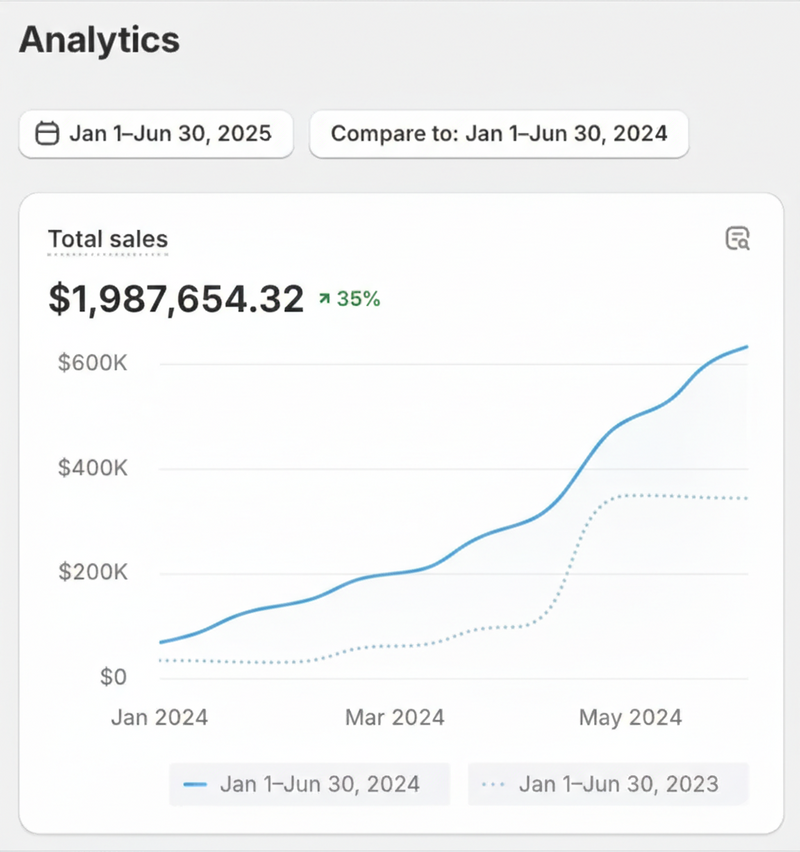This screenshot has width=800, height=852.
Task: Click the green upward trend arrow icon
Action: 324,298
